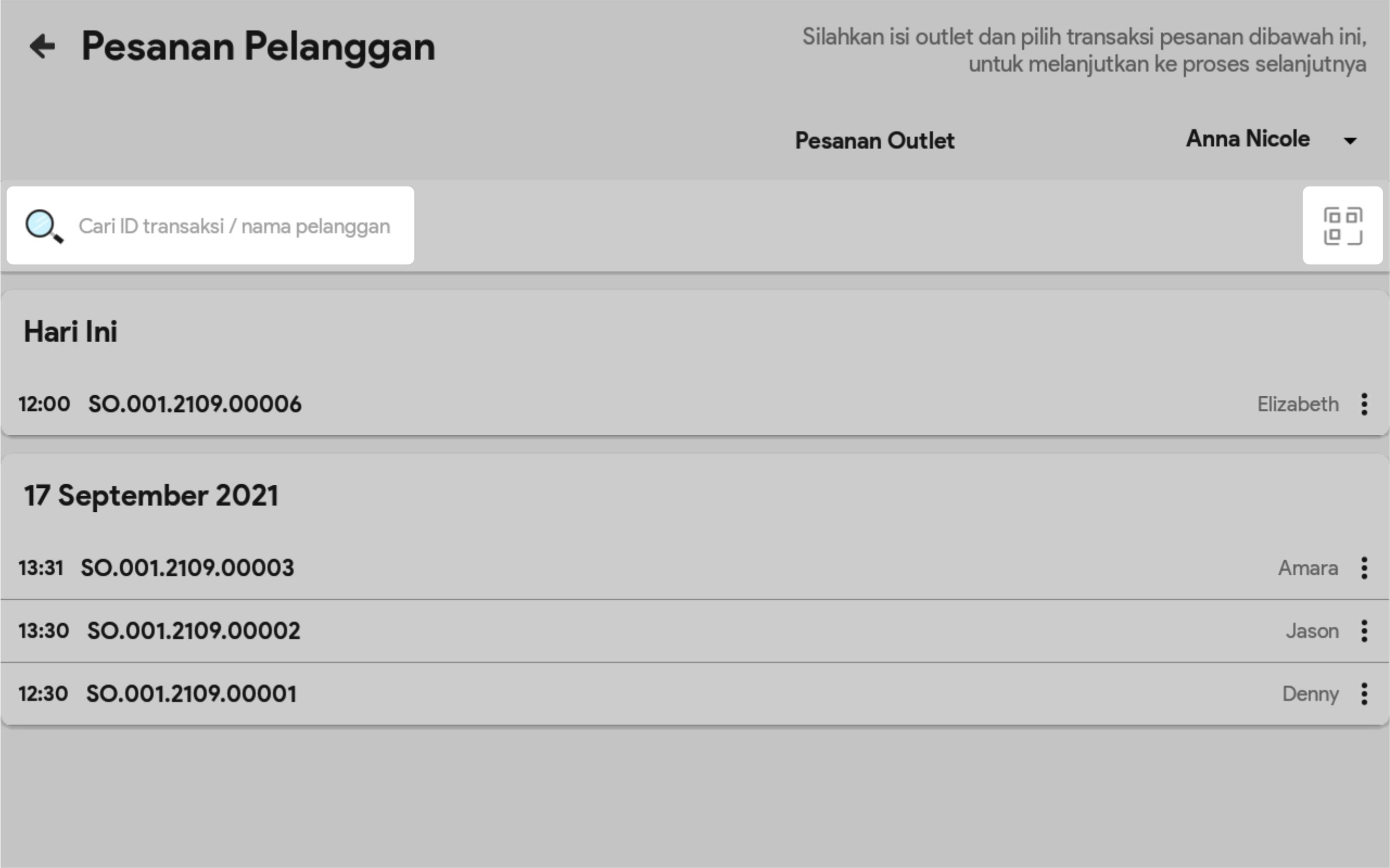This screenshot has width=1390, height=868.
Task: Open three-dot menu for Denny's order
Action: [1364, 694]
